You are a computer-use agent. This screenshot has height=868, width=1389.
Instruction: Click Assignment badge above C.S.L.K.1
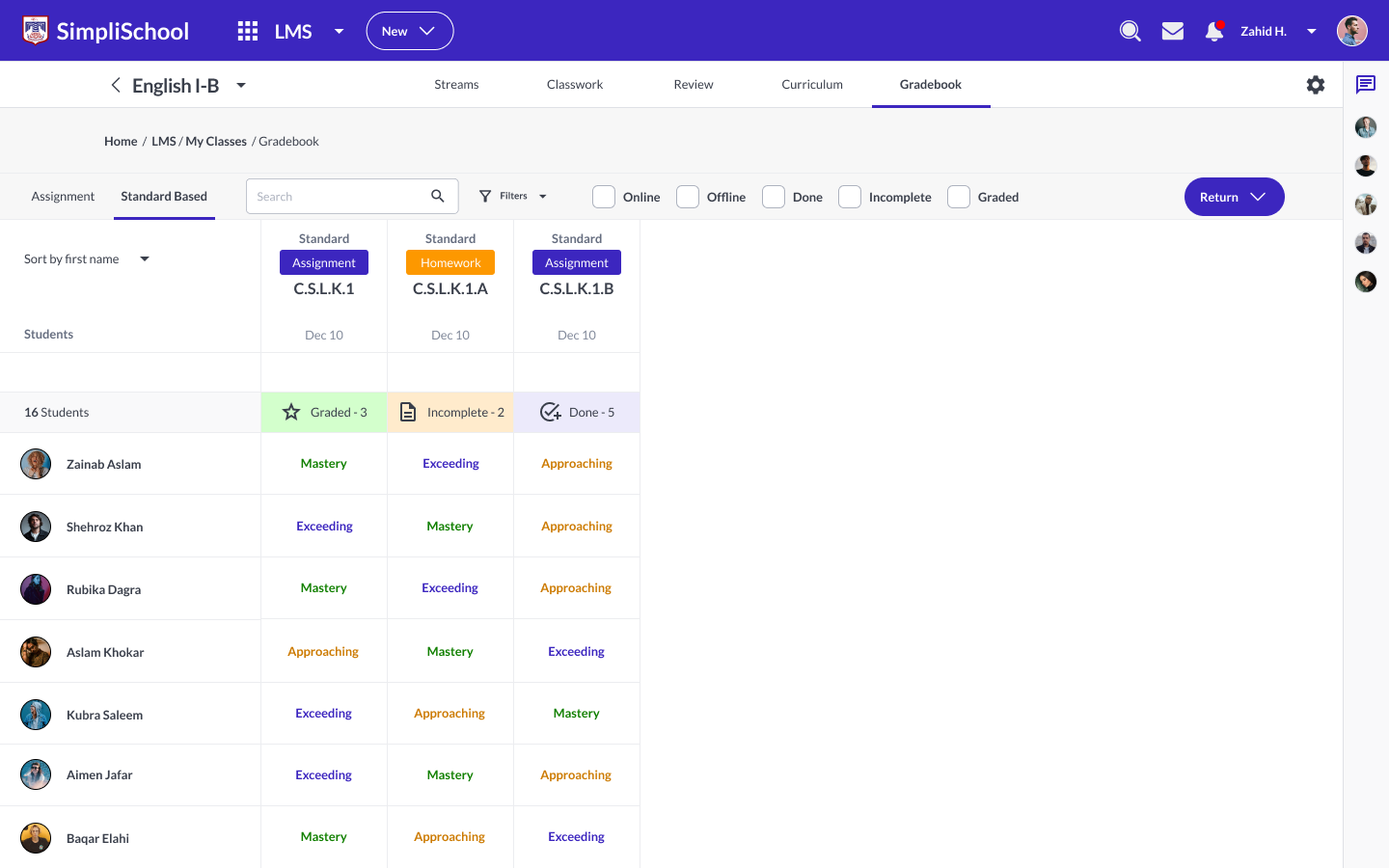coord(324,262)
